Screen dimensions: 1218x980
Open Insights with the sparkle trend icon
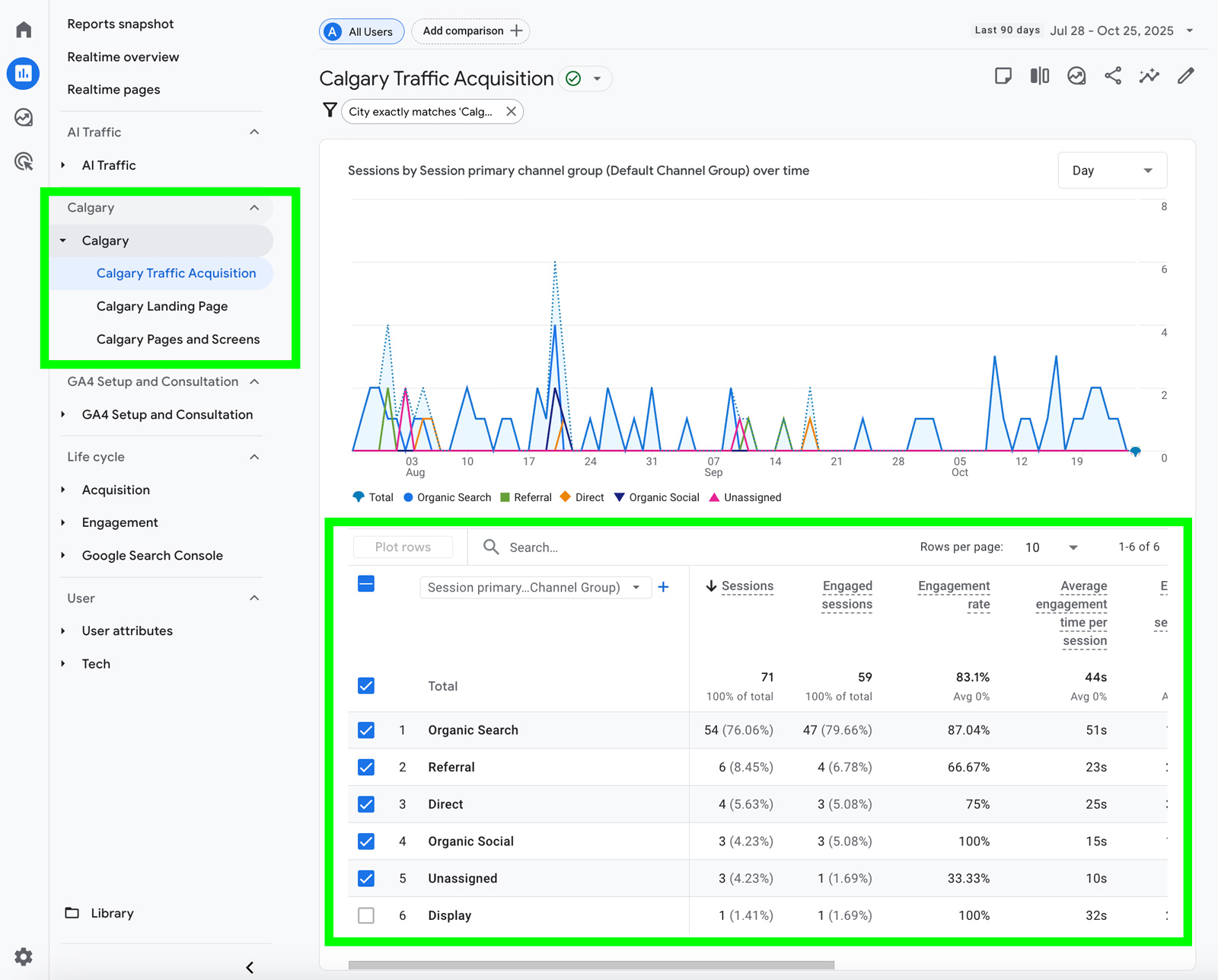click(x=1149, y=75)
